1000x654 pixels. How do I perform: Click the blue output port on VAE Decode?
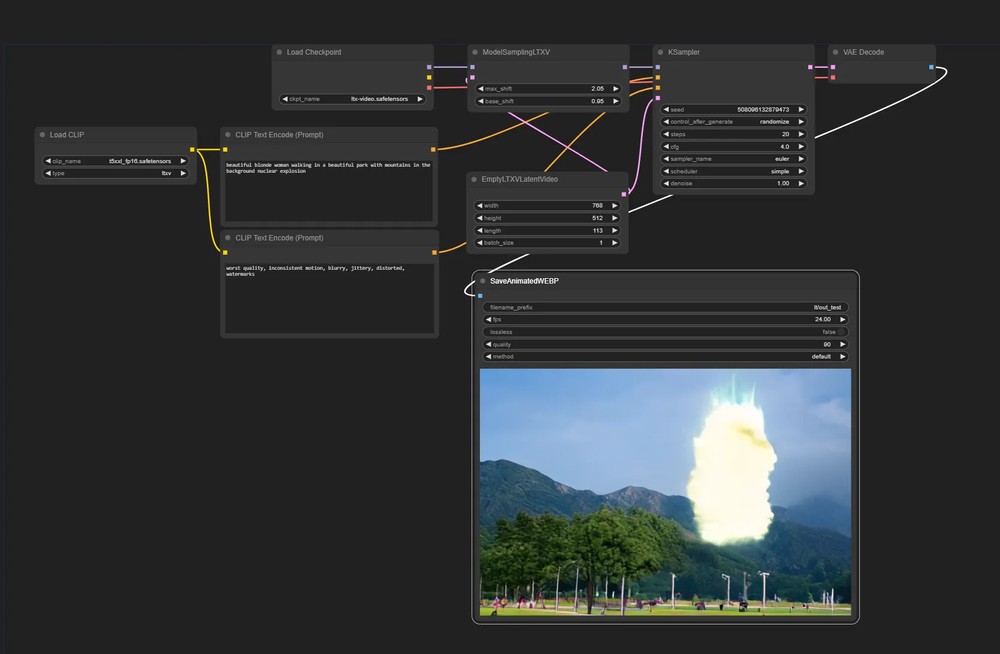point(931,67)
